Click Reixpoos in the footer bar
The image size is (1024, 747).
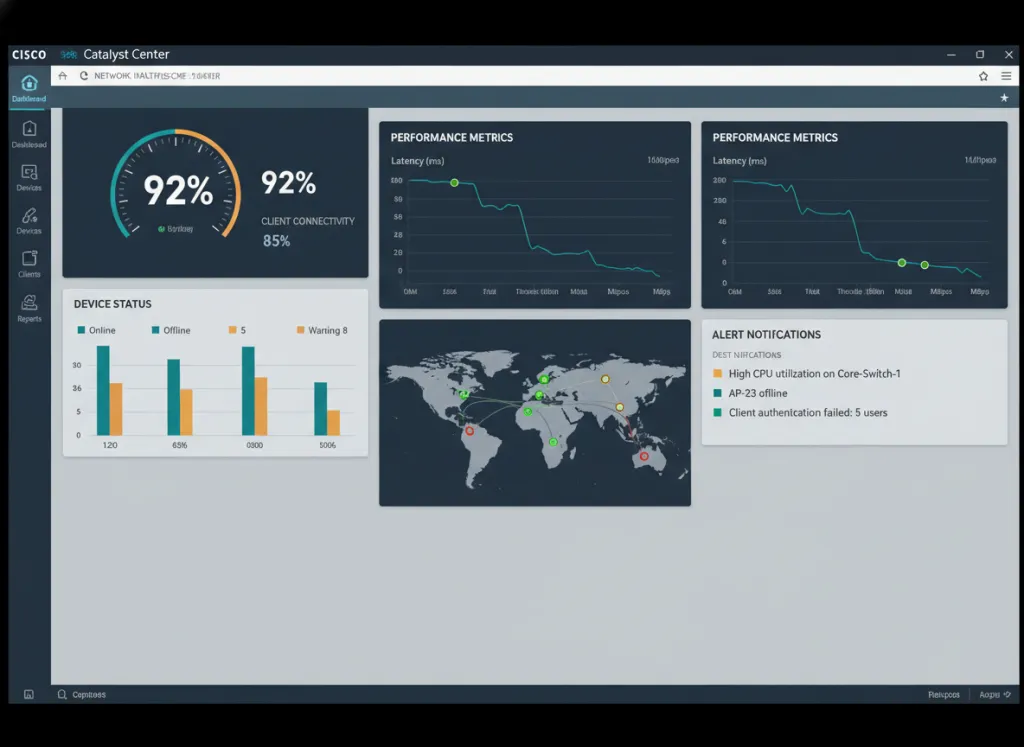tap(944, 695)
